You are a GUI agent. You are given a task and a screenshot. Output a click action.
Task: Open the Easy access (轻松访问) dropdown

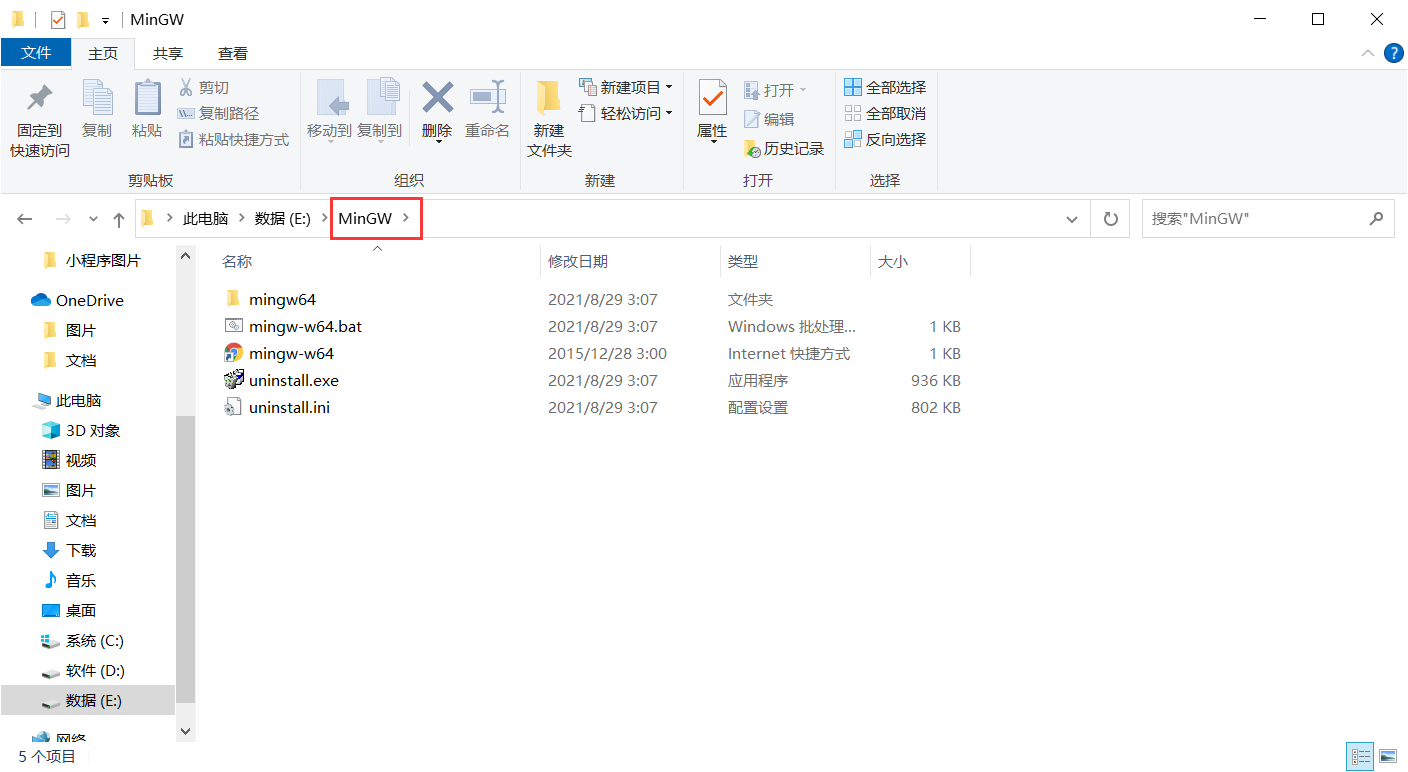626,114
